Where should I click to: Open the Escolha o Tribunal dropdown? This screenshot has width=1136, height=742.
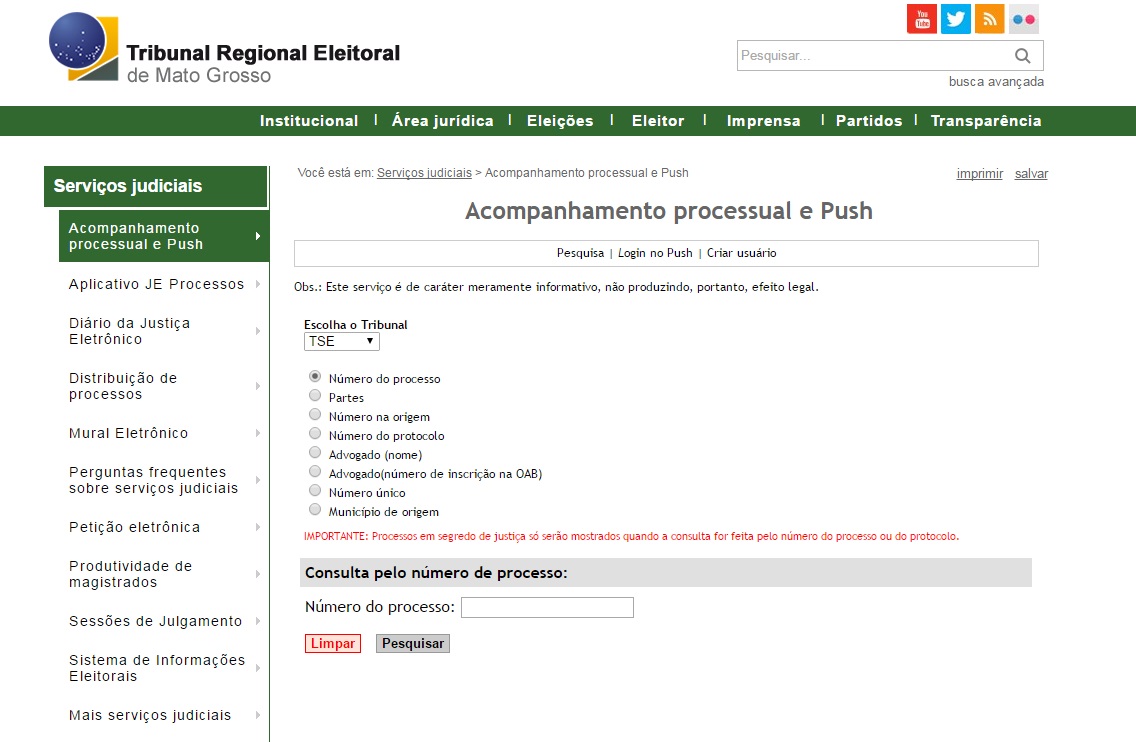tap(342, 342)
